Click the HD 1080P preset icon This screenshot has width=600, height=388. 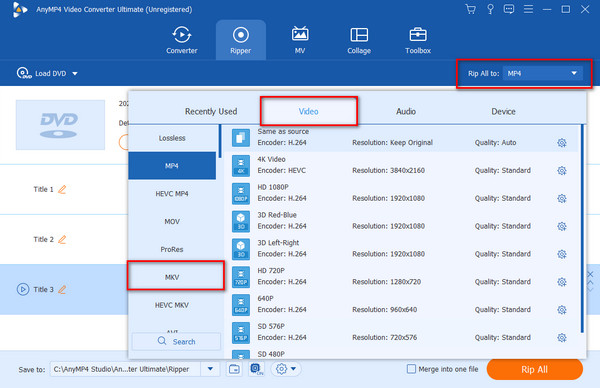click(x=241, y=194)
